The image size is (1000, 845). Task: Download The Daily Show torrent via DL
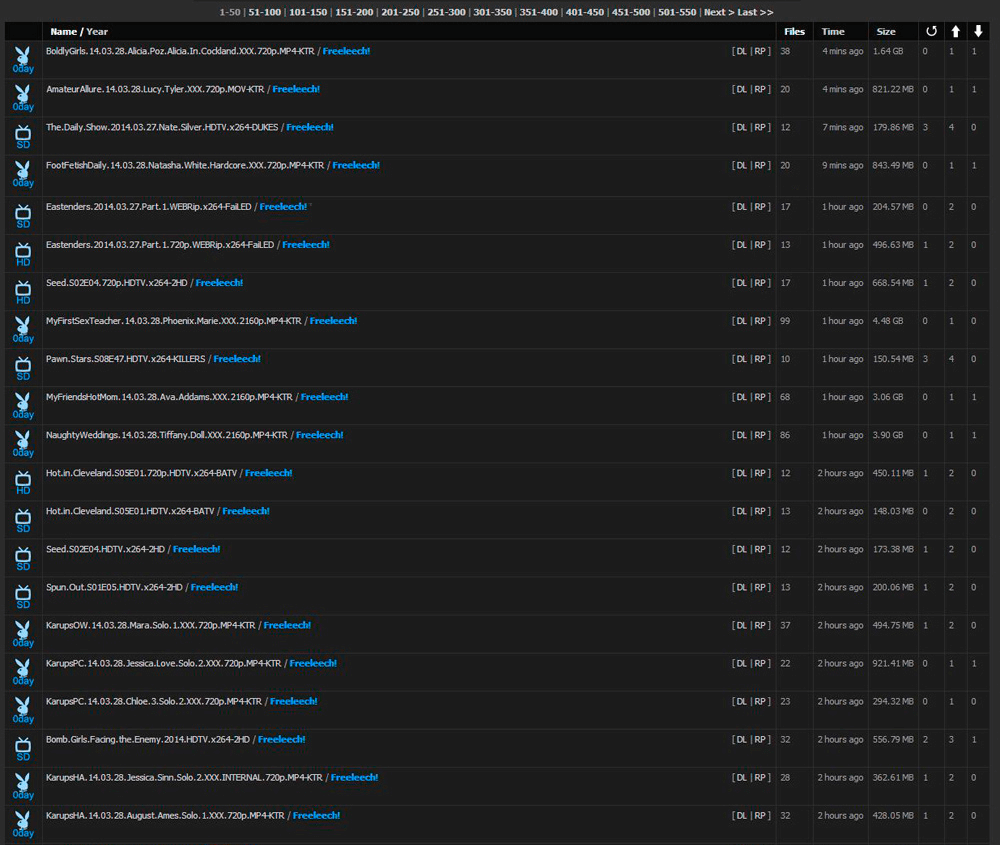click(741, 128)
